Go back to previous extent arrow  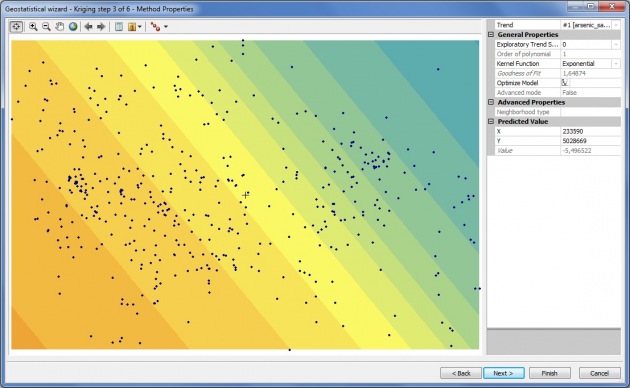pos(88,27)
